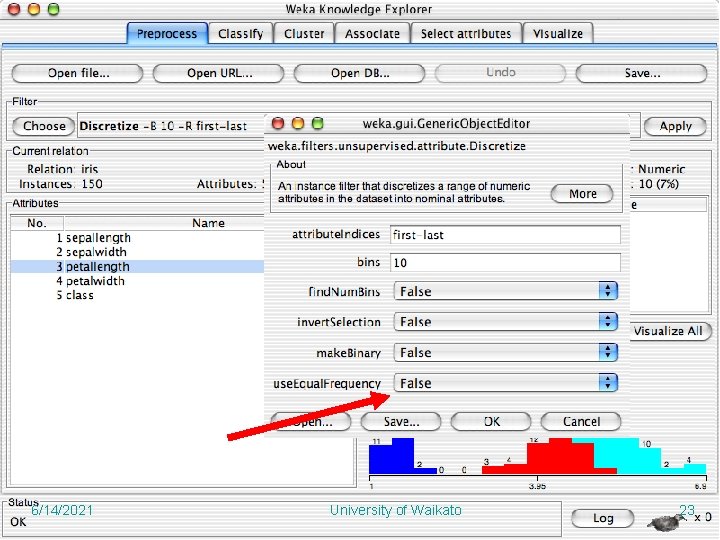Click the Open... button in the editor dialog

coord(311,422)
